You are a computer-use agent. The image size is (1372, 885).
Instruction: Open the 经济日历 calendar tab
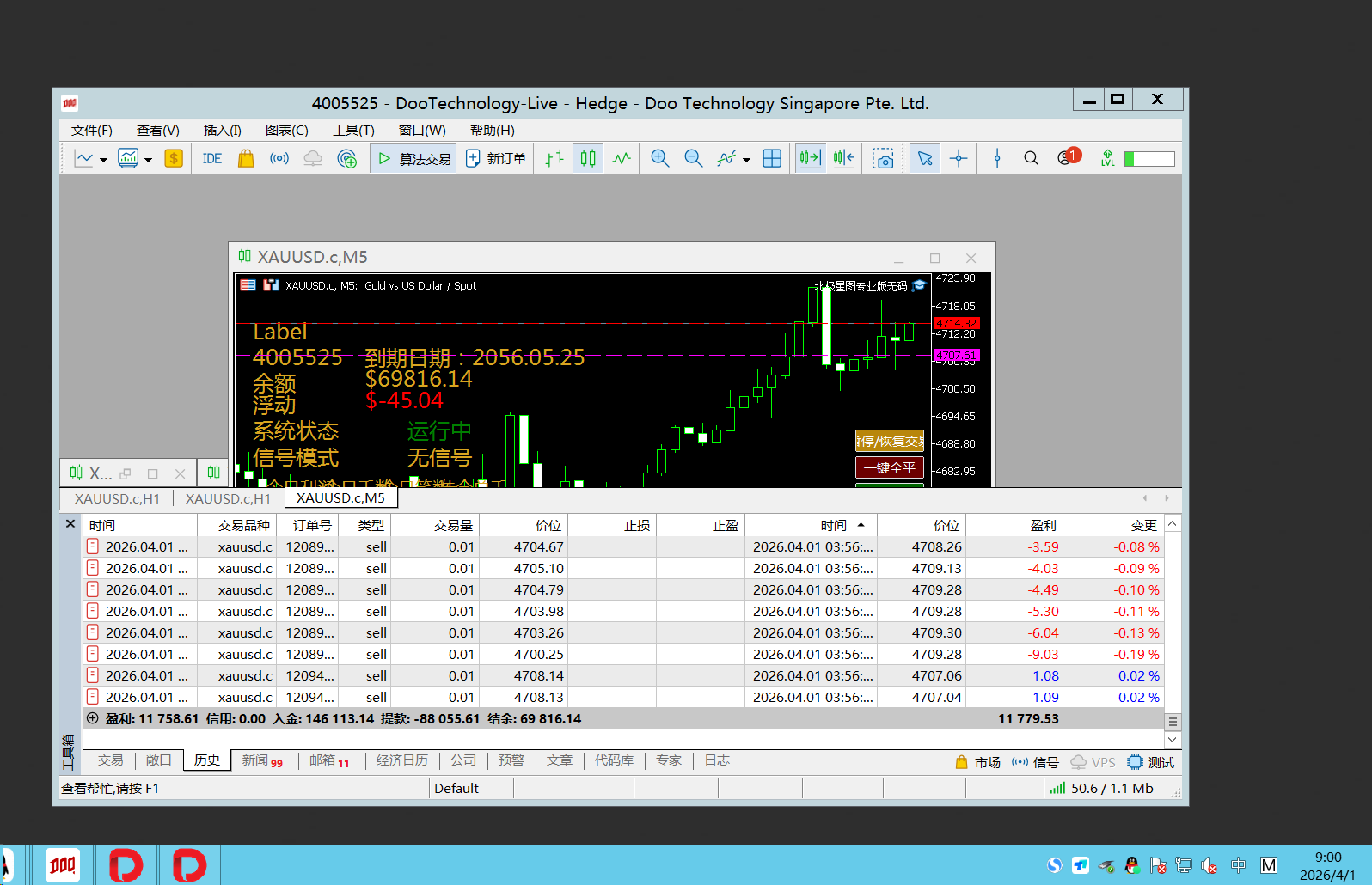(402, 760)
